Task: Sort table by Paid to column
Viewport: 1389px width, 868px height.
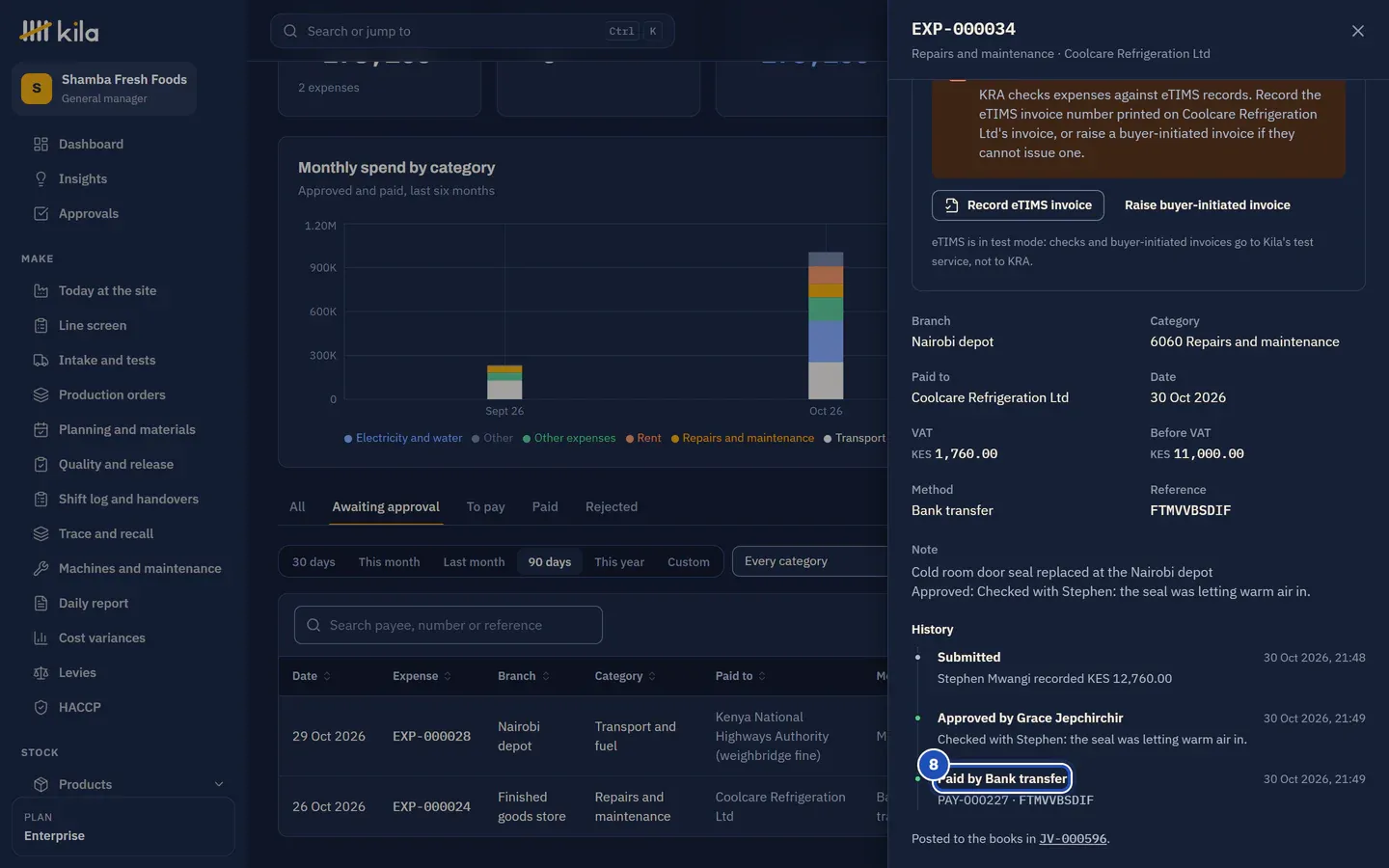Action: [741, 676]
